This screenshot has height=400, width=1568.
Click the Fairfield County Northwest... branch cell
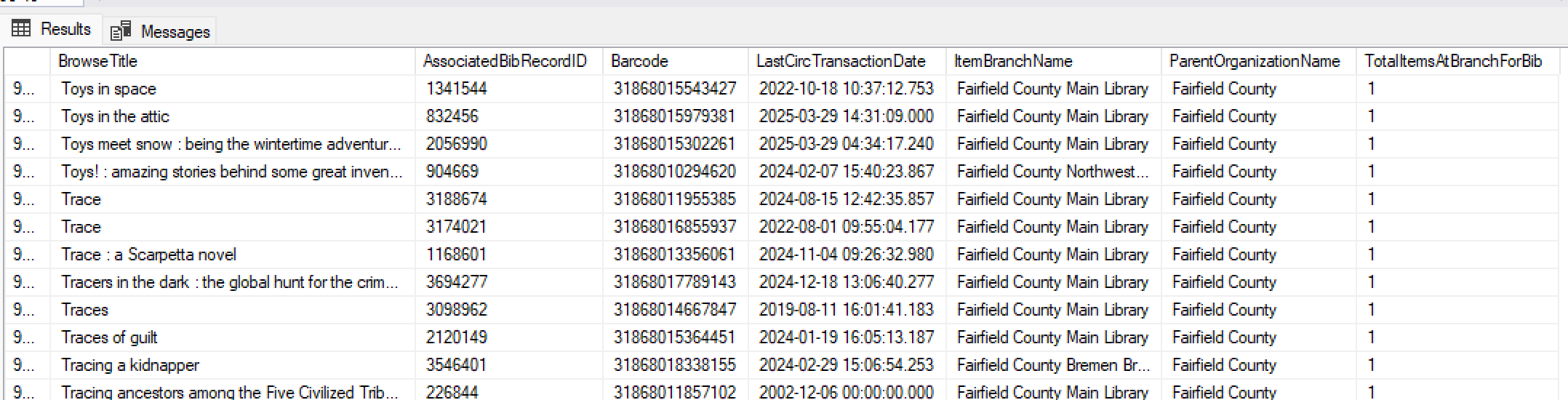coord(1054,172)
